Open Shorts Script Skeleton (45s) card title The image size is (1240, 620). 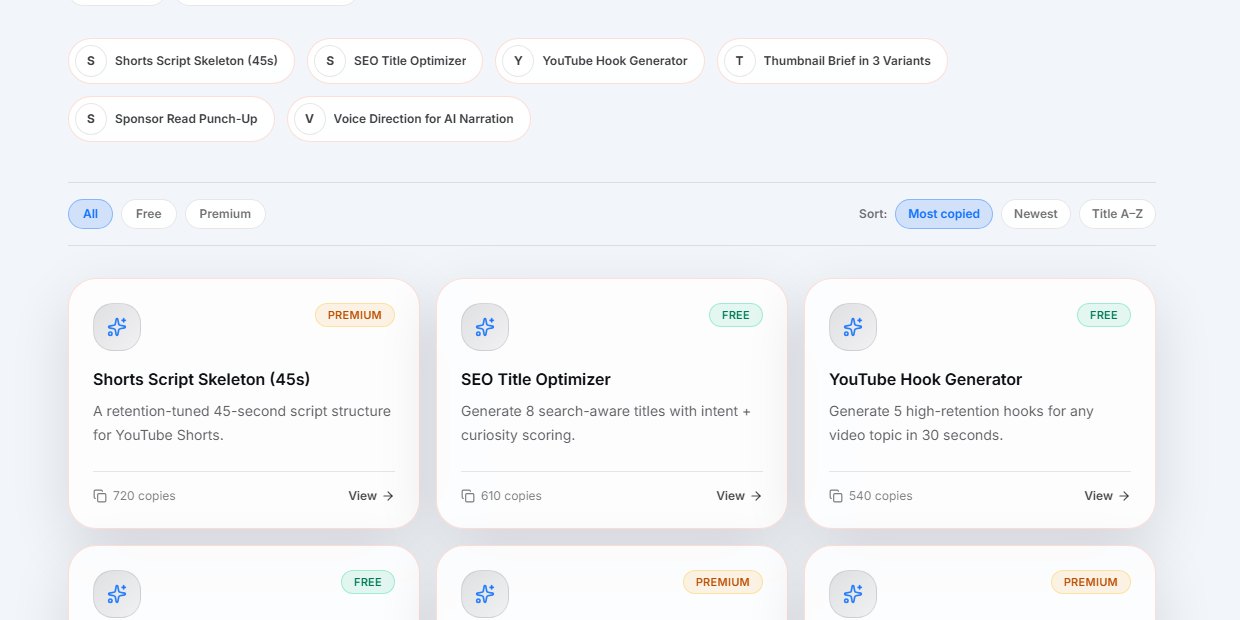click(202, 380)
